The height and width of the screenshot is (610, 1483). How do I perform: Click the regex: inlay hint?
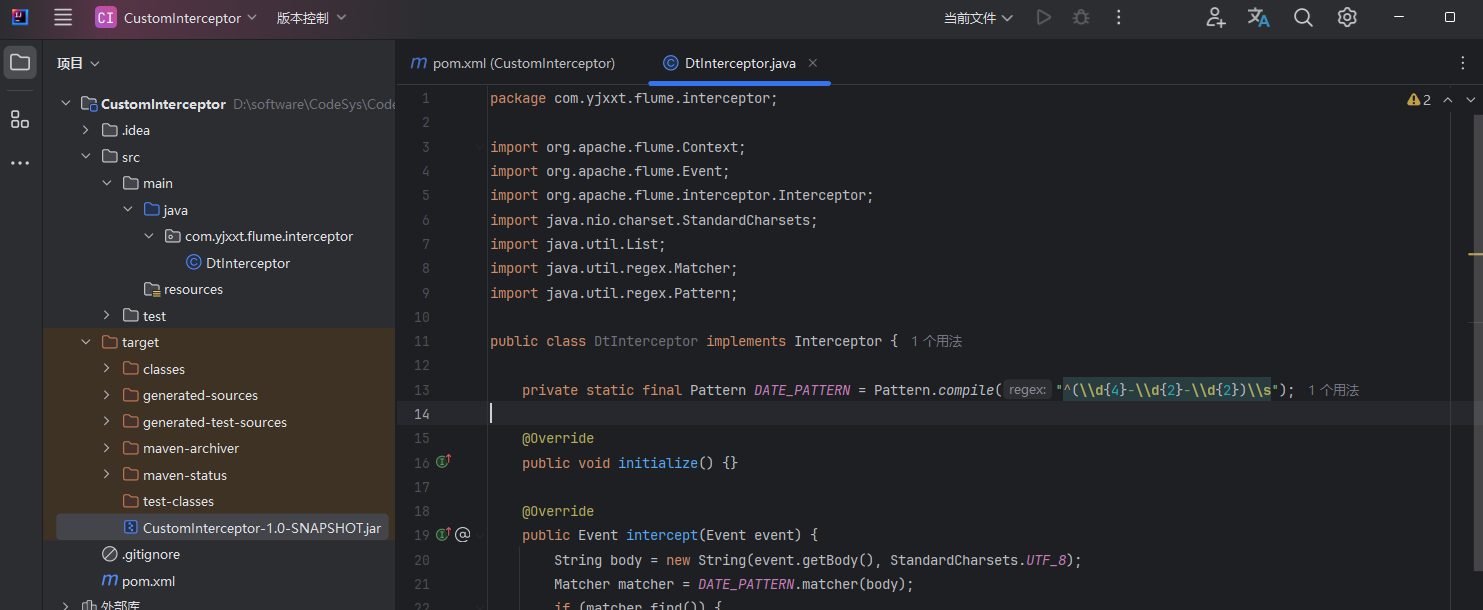click(1027, 390)
